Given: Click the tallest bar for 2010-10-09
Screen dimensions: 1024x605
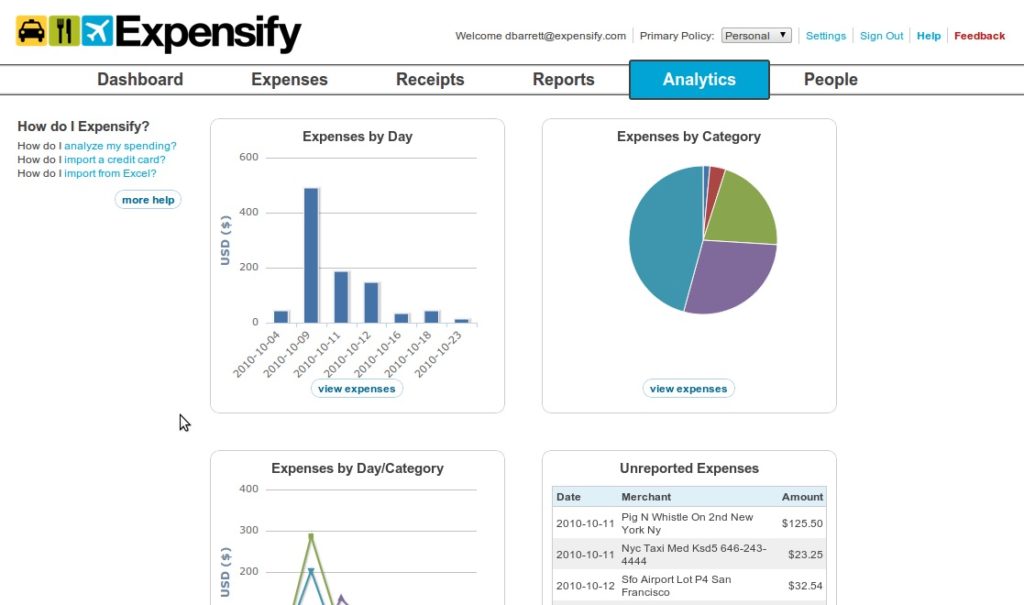Looking at the screenshot, I should point(311,255).
